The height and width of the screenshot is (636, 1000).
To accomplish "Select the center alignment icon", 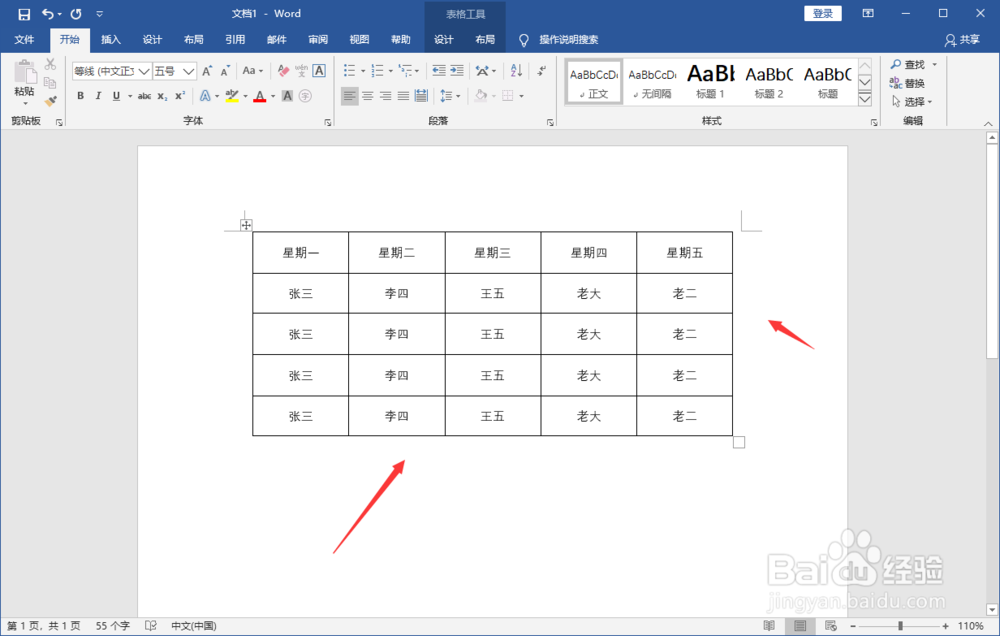I will 367,94.
